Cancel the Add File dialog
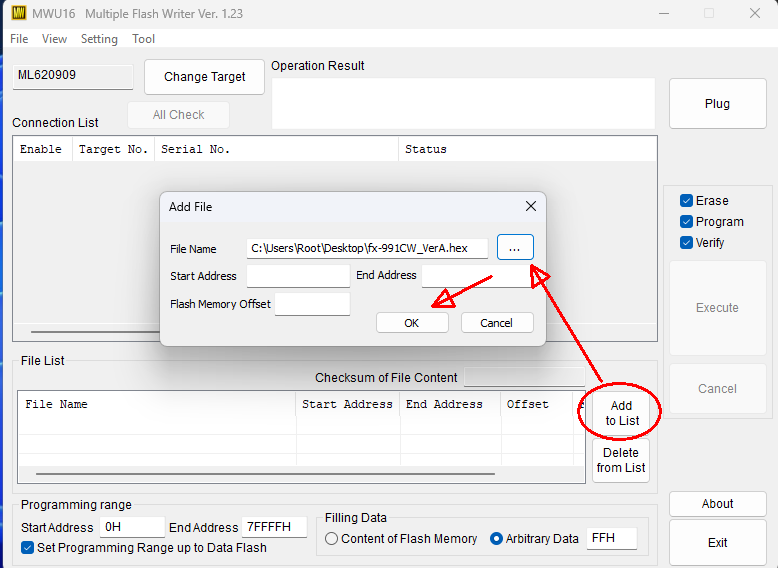Viewport: 778px width, 568px height. 497,323
